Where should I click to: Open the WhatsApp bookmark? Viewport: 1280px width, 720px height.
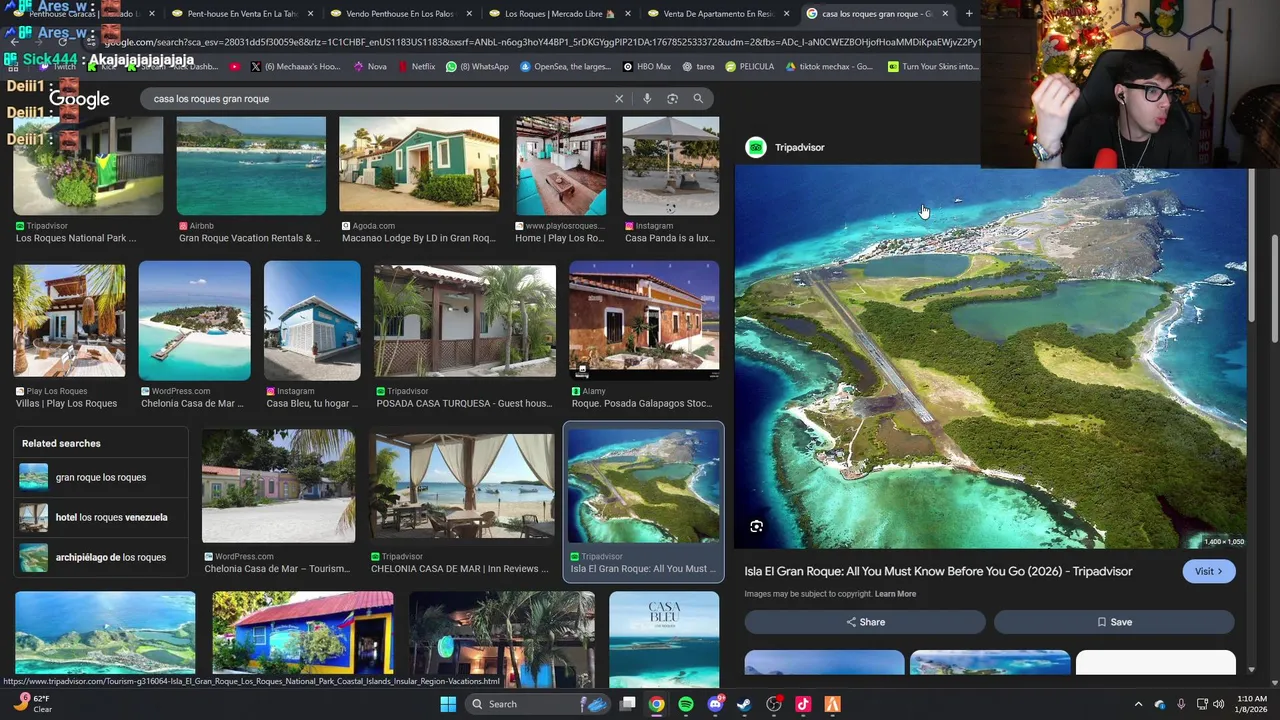click(477, 67)
